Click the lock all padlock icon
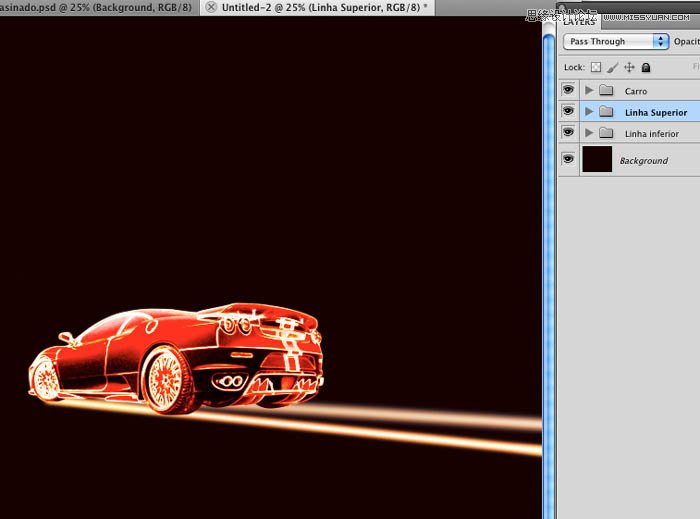This screenshot has width=700, height=519. coord(646,68)
